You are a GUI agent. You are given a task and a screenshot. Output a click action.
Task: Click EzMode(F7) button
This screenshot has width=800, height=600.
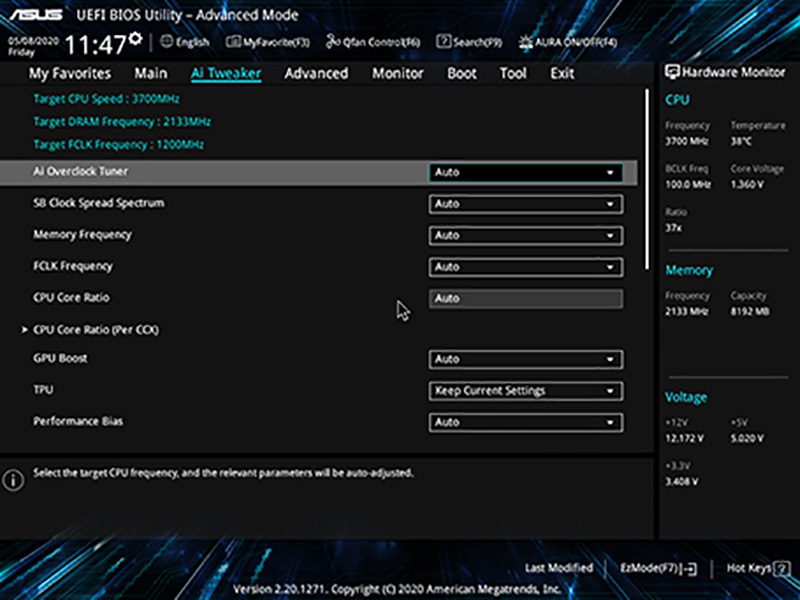(x=659, y=568)
